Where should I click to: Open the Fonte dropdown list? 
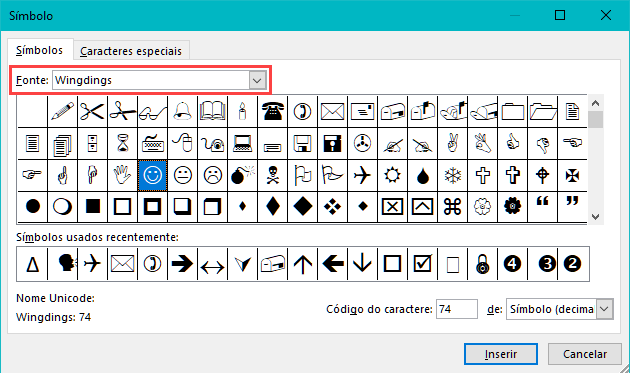tap(257, 80)
